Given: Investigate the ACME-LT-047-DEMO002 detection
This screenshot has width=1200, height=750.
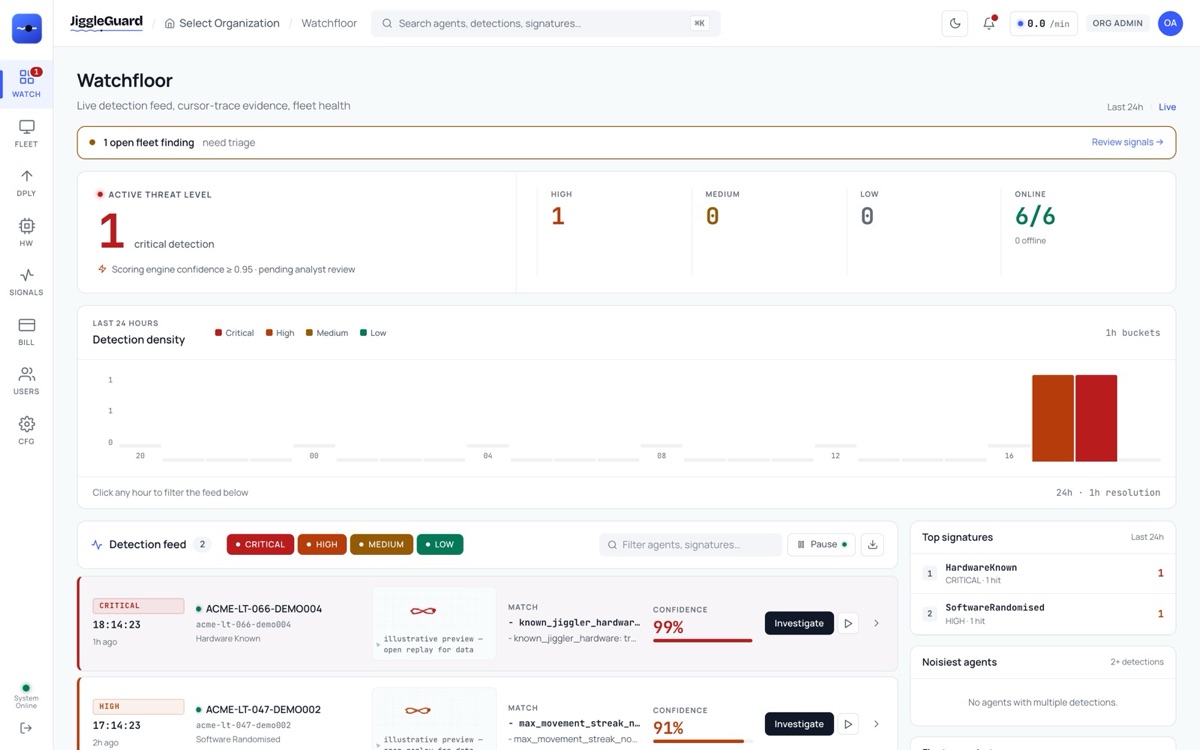Looking at the screenshot, I should [x=799, y=724].
